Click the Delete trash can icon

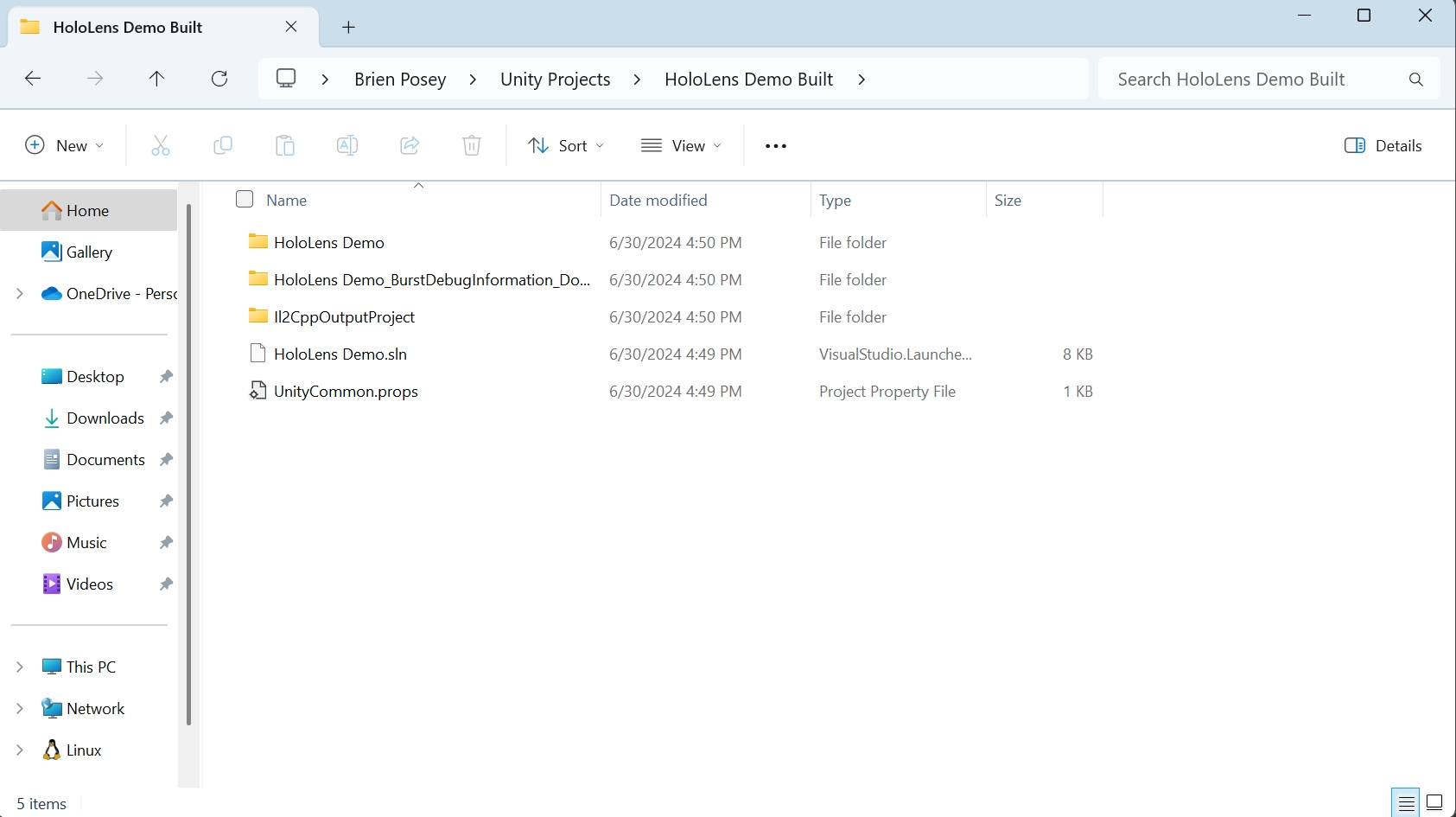[x=472, y=145]
